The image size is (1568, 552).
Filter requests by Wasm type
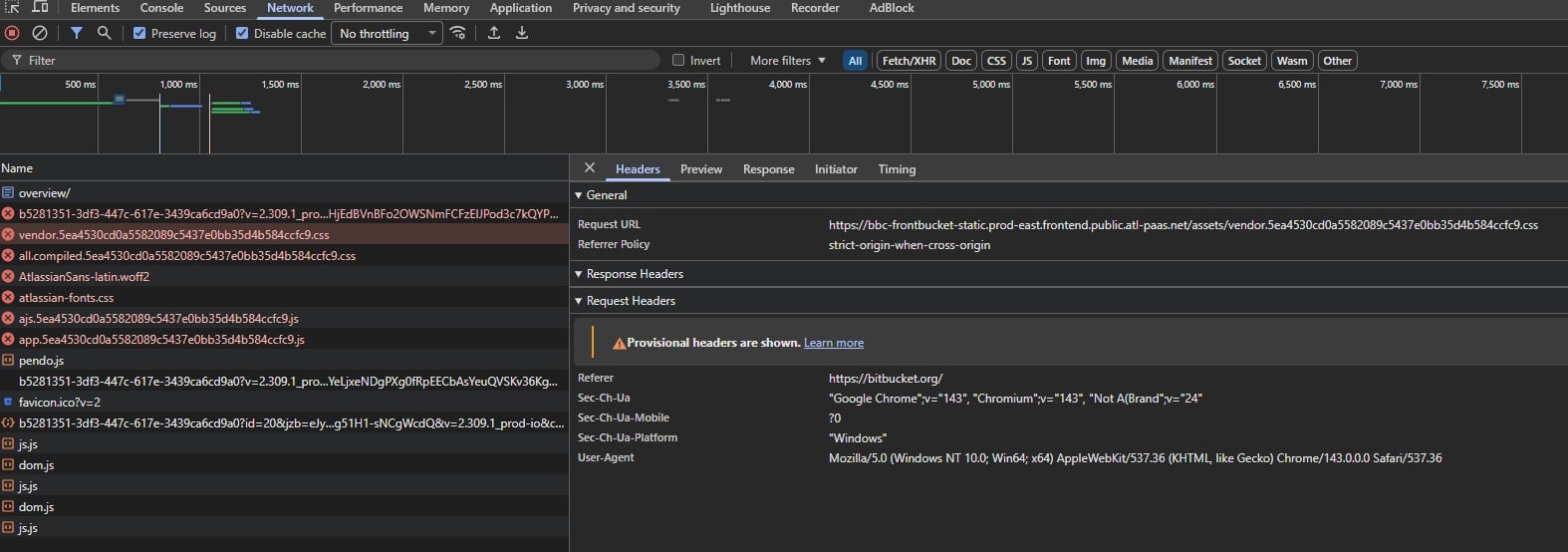tap(1292, 61)
